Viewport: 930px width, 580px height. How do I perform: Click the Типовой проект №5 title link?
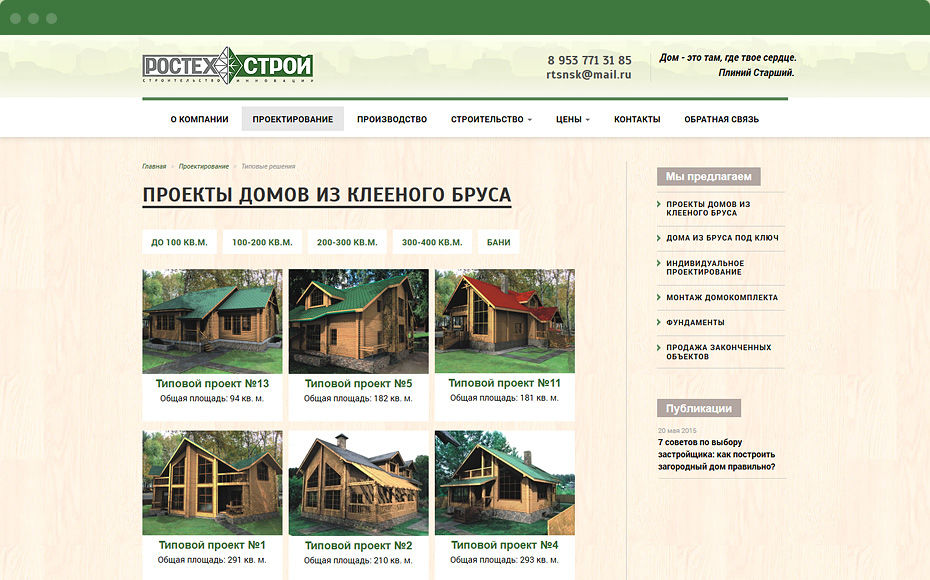click(x=358, y=383)
